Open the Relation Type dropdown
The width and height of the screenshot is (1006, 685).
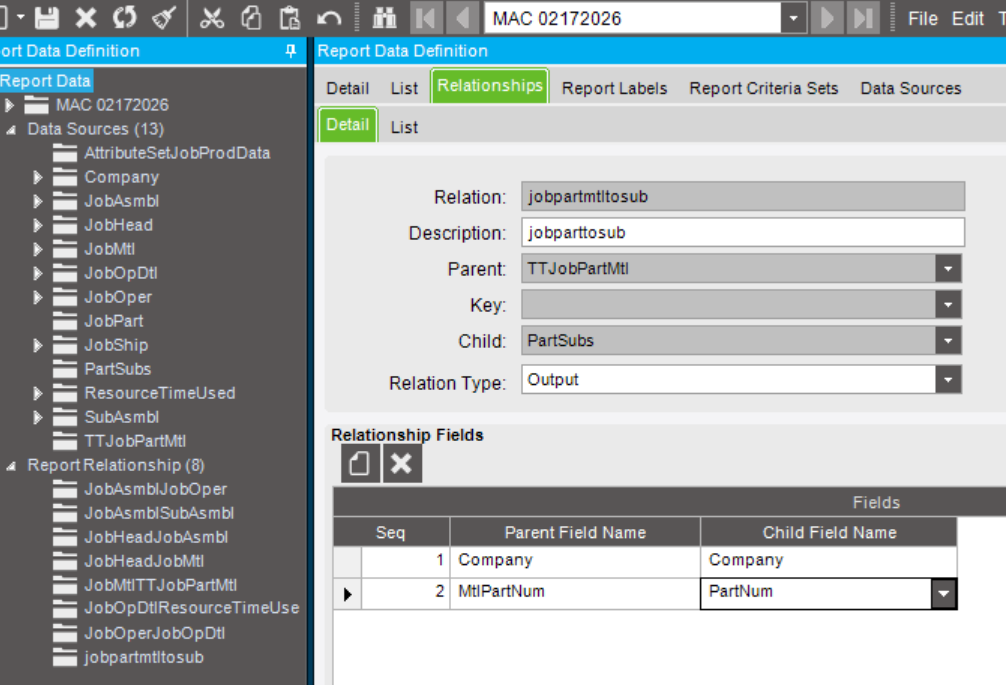point(948,380)
